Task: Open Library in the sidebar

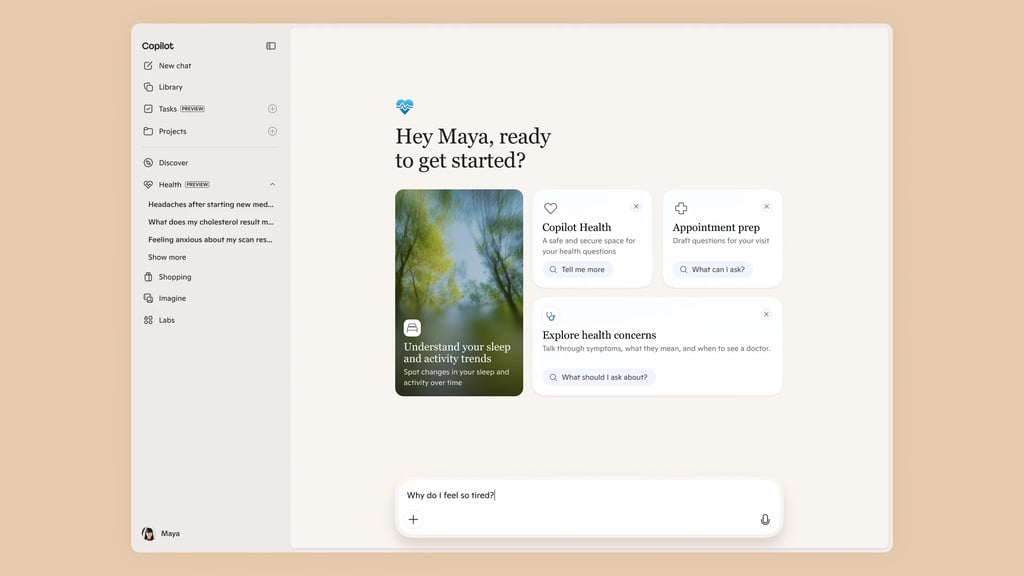Action: (x=170, y=87)
